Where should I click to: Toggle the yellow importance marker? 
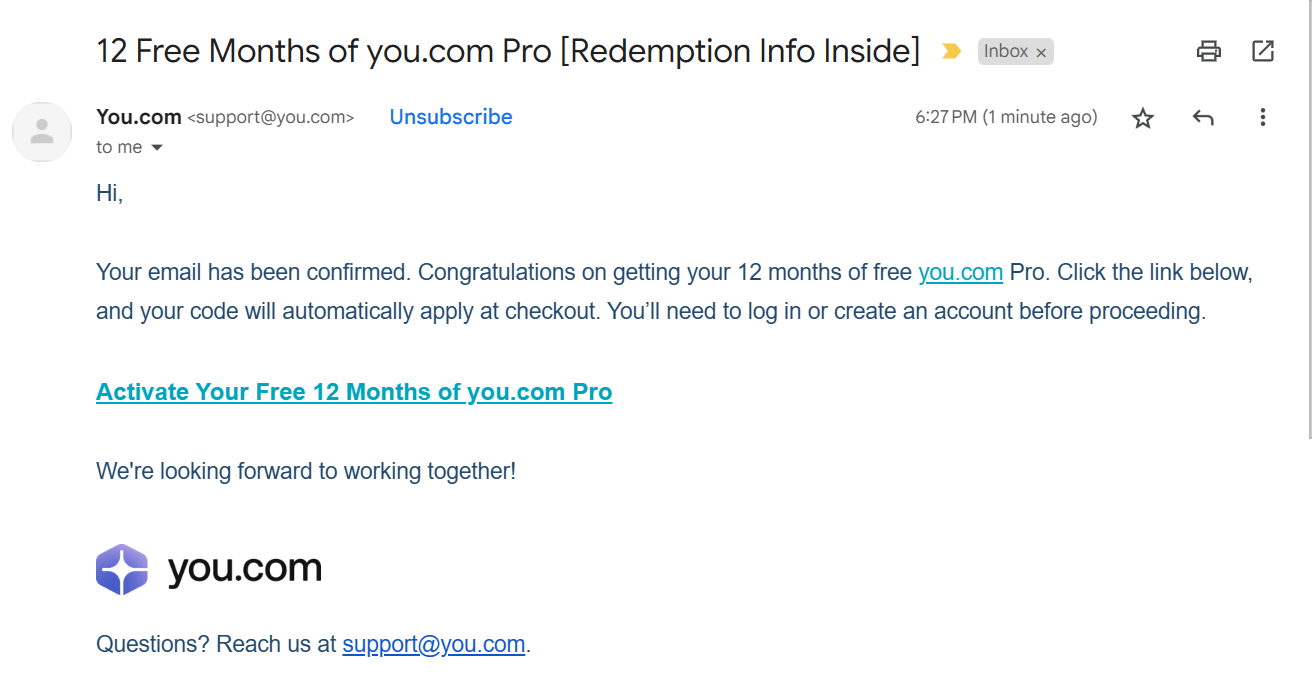(951, 51)
